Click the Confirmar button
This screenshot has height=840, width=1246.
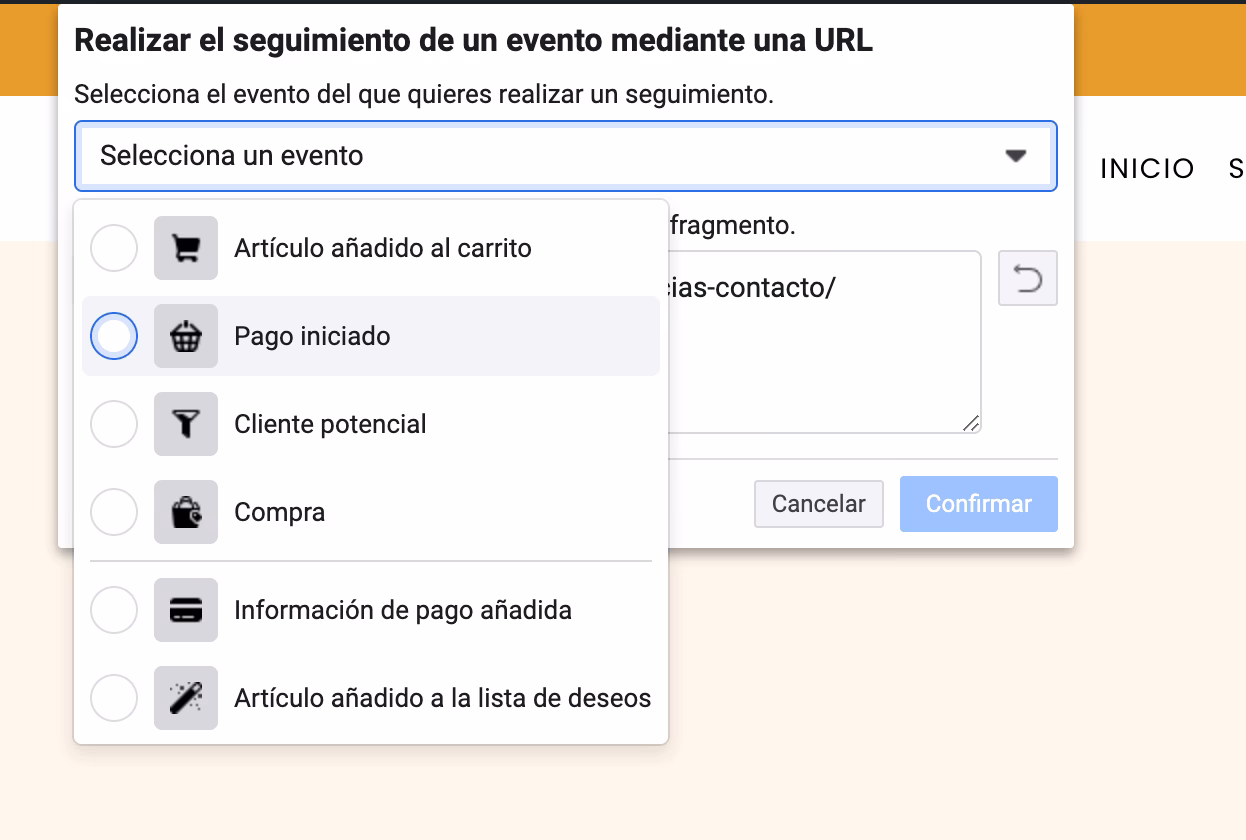pyautogui.click(x=979, y=503)
